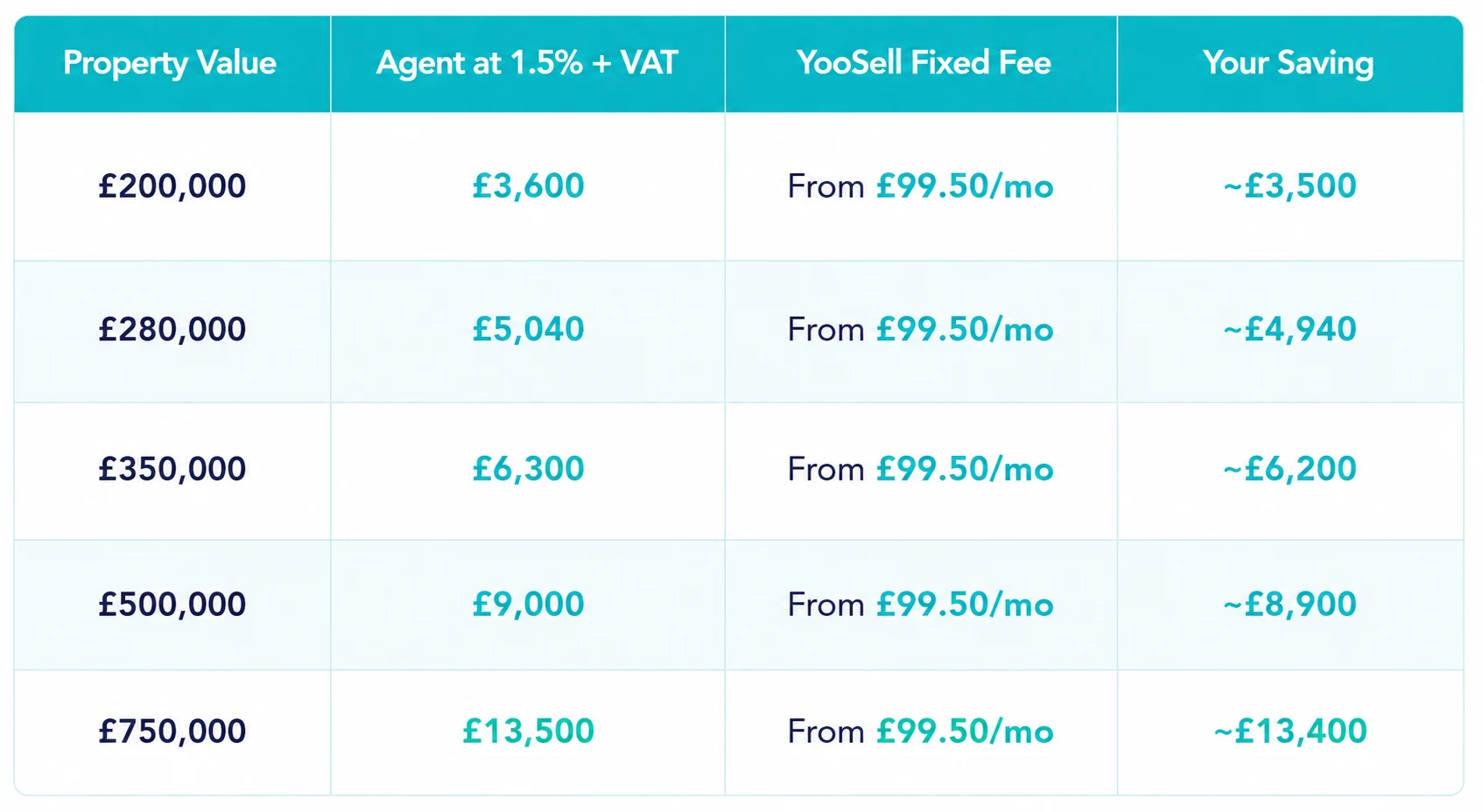Screen dimensions: 1483x812
Task: Click the £3,600 agent fee
Action: click(528, 186)
